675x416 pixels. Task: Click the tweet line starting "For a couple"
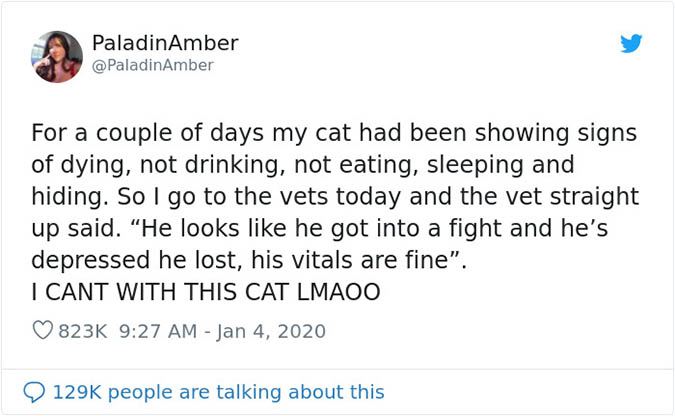point(333,133)
